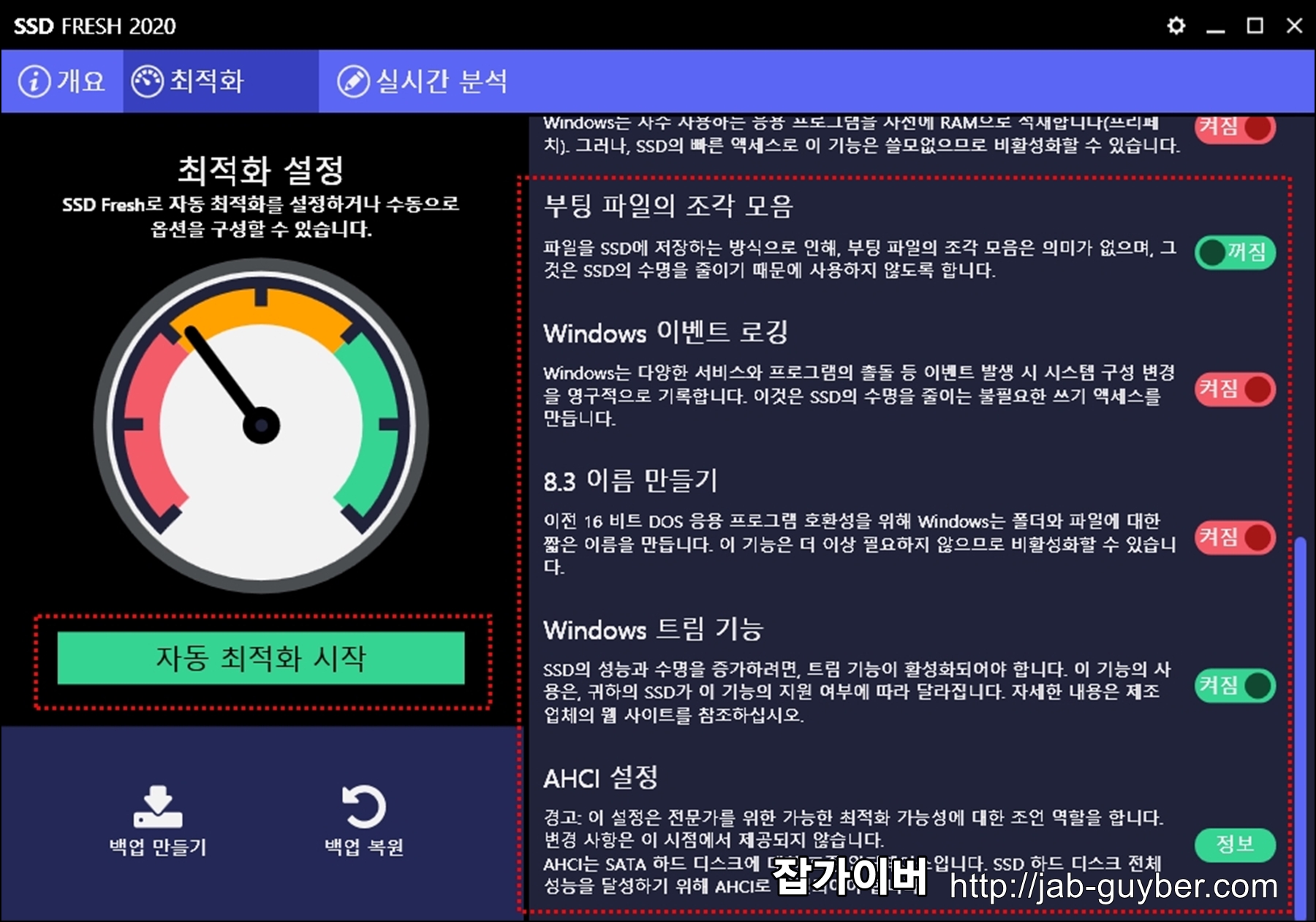Screen dimensions: 1316x922
Task: Click the Windows 트림 기능 heading
Action: click(x=654, y=629)
